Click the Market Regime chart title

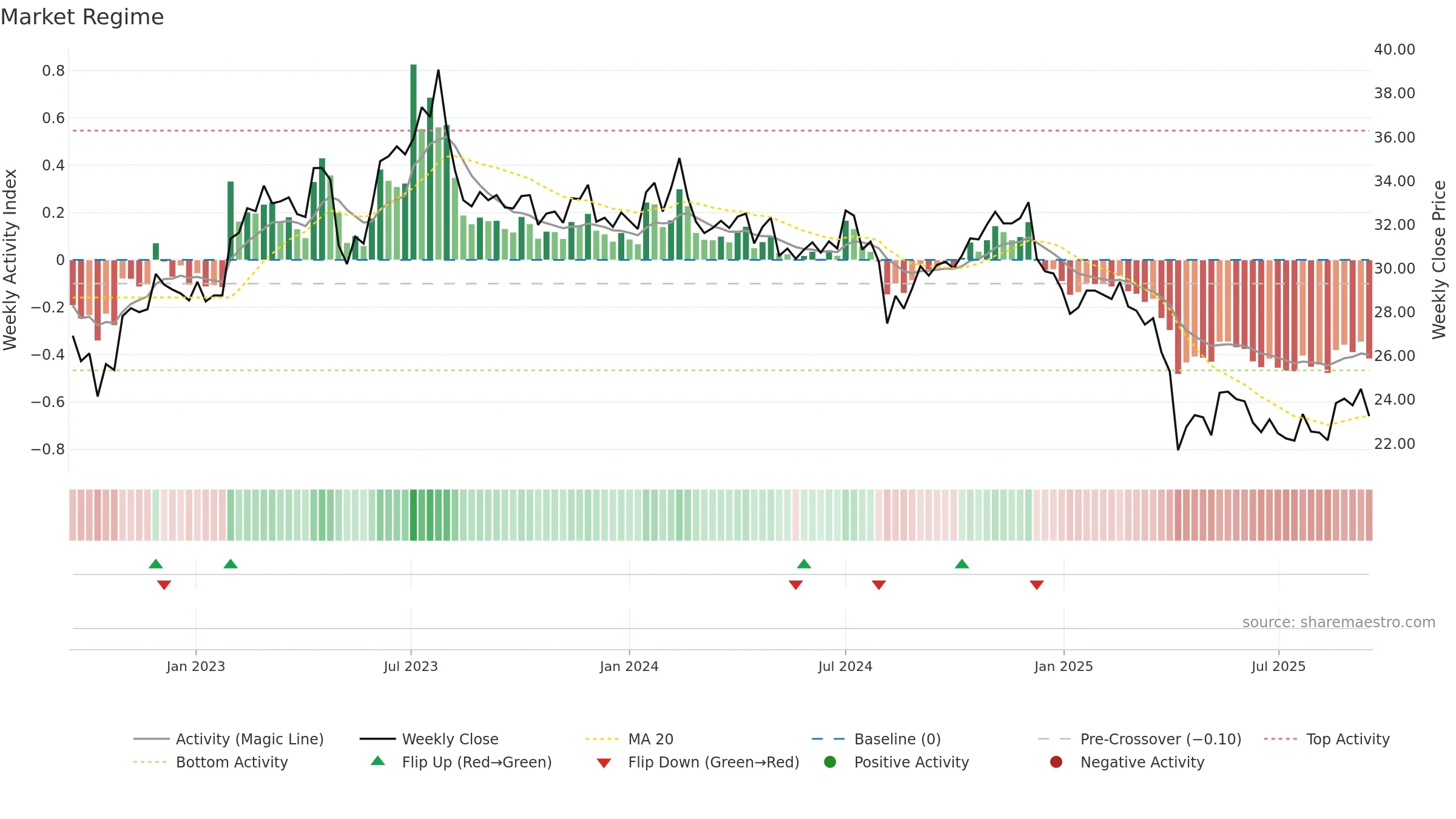click(82, 17)
